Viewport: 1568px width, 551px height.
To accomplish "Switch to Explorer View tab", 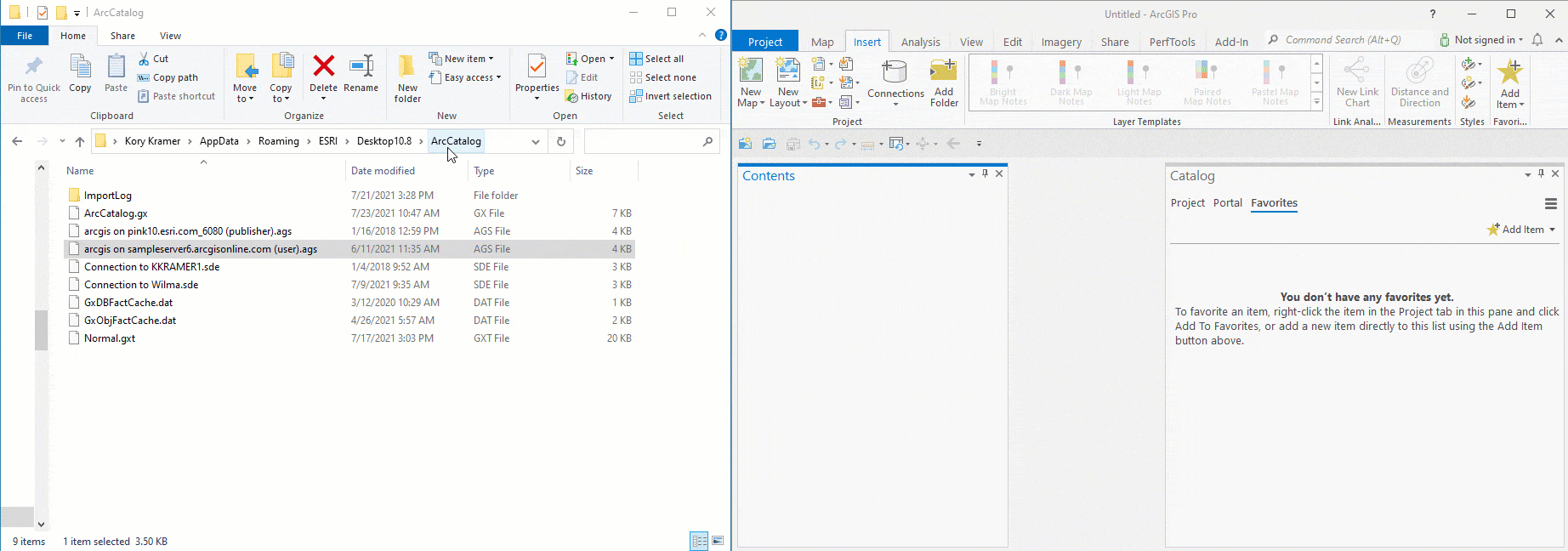I will point(170,36).
